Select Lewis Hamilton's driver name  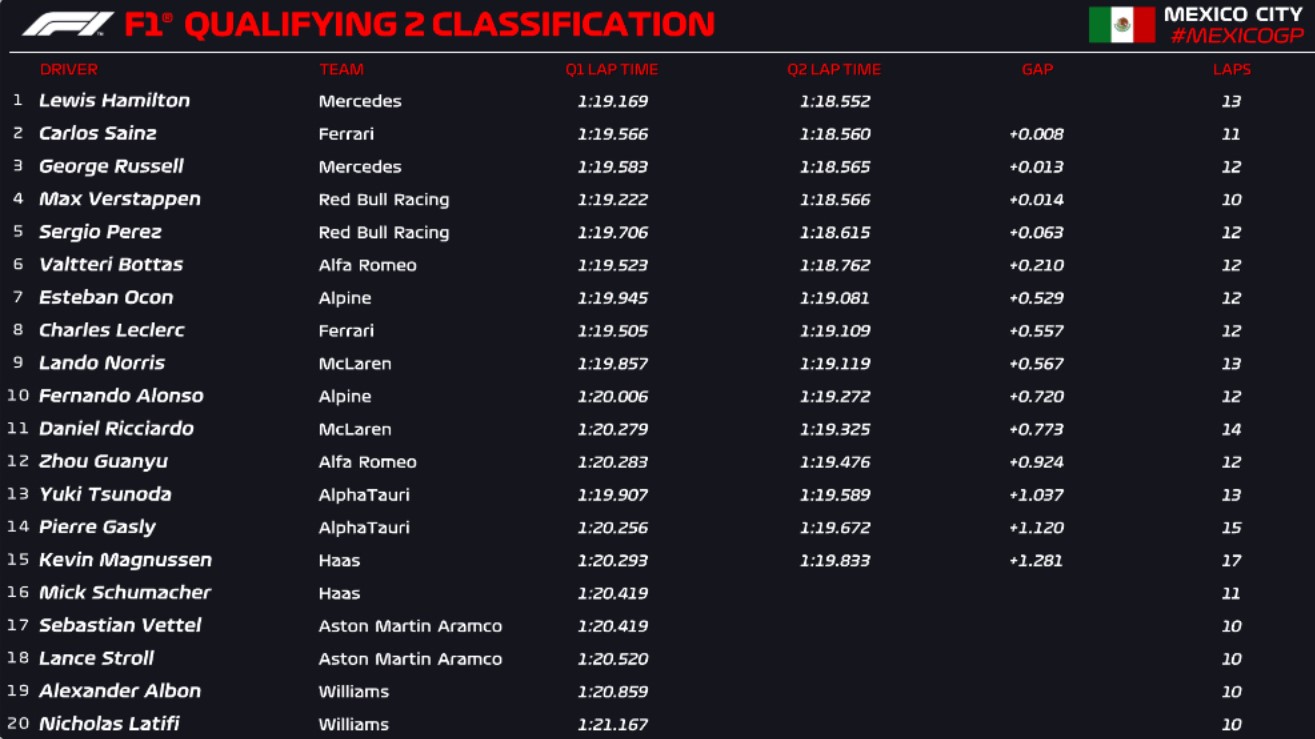(114, 101)
